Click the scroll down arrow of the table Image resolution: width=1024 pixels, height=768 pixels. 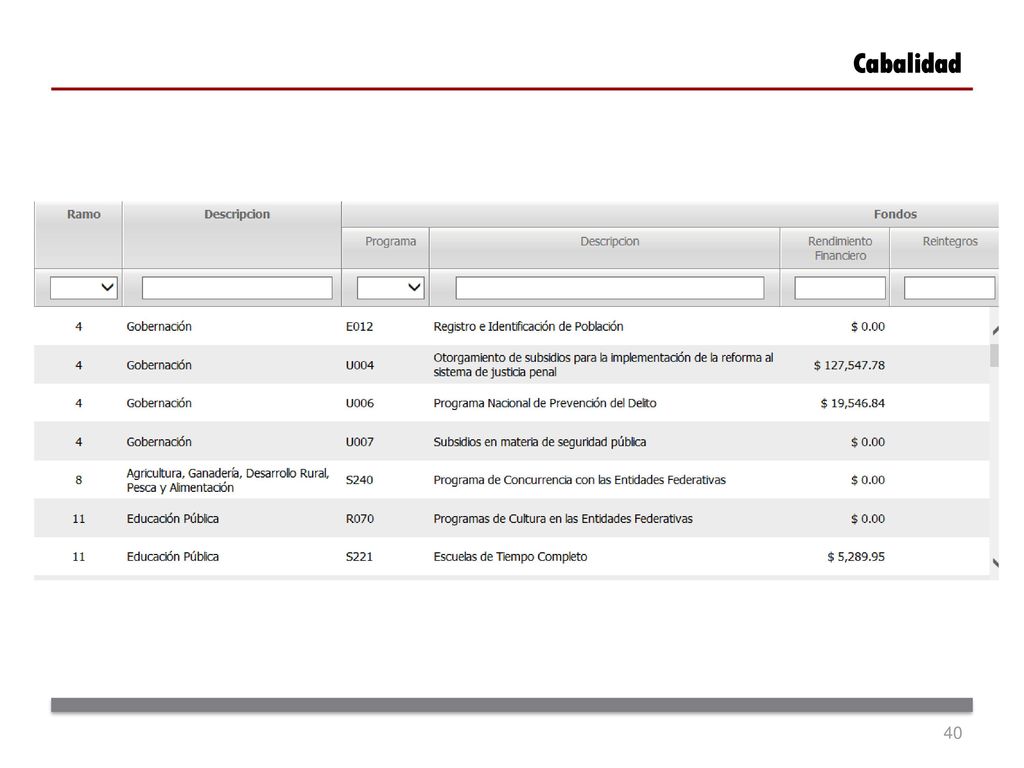[x=995, y=563]
